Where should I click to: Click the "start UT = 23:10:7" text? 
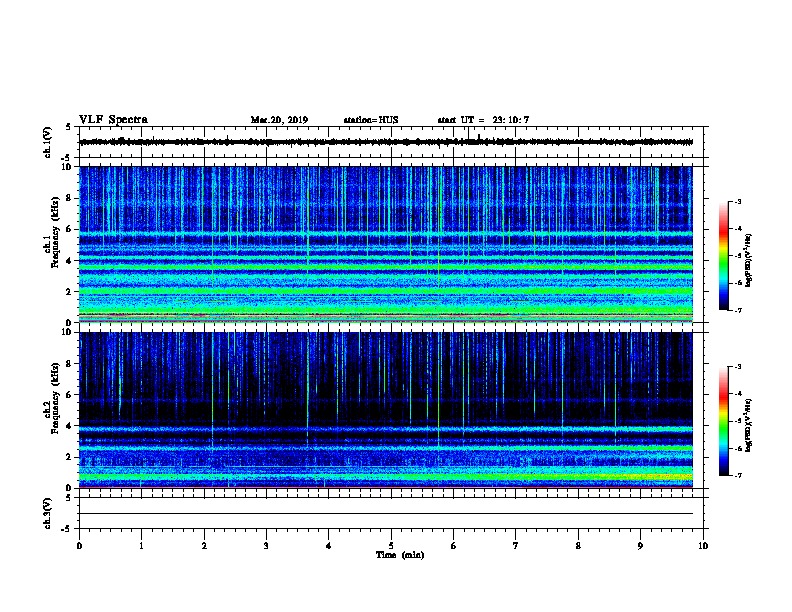pos(483,120)
